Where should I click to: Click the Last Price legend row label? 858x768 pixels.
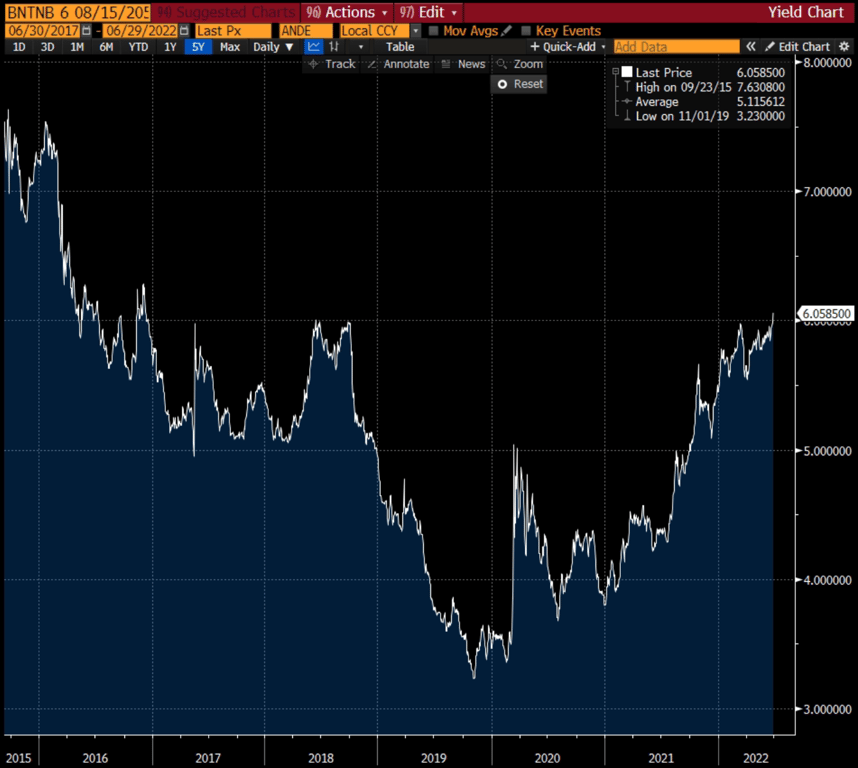click(664, 72)
